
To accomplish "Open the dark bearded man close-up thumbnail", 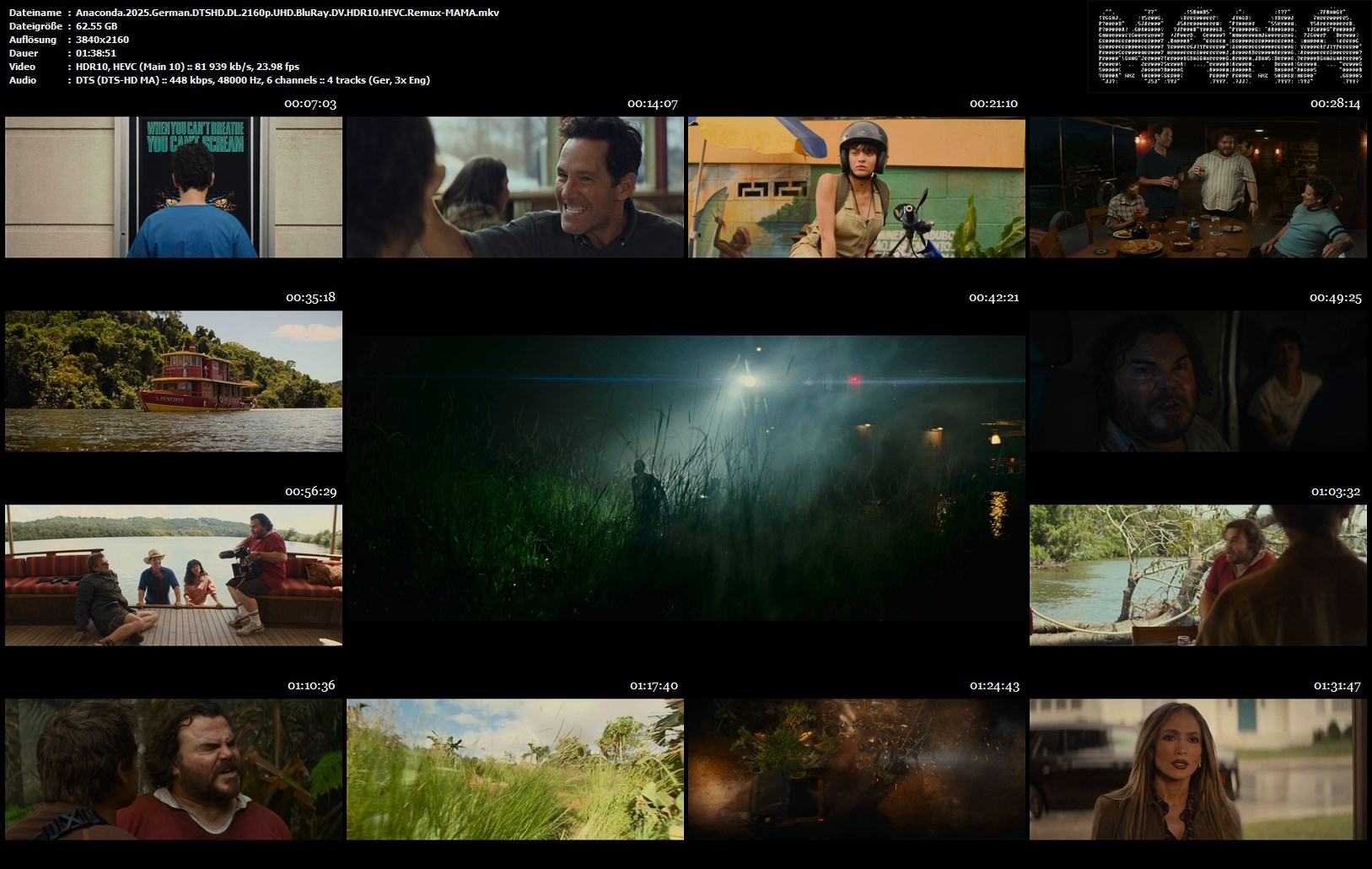I will (x=1198, y=381).
